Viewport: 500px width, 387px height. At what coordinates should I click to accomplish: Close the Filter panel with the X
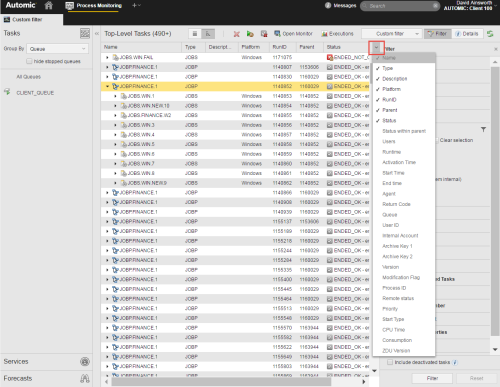496,49
